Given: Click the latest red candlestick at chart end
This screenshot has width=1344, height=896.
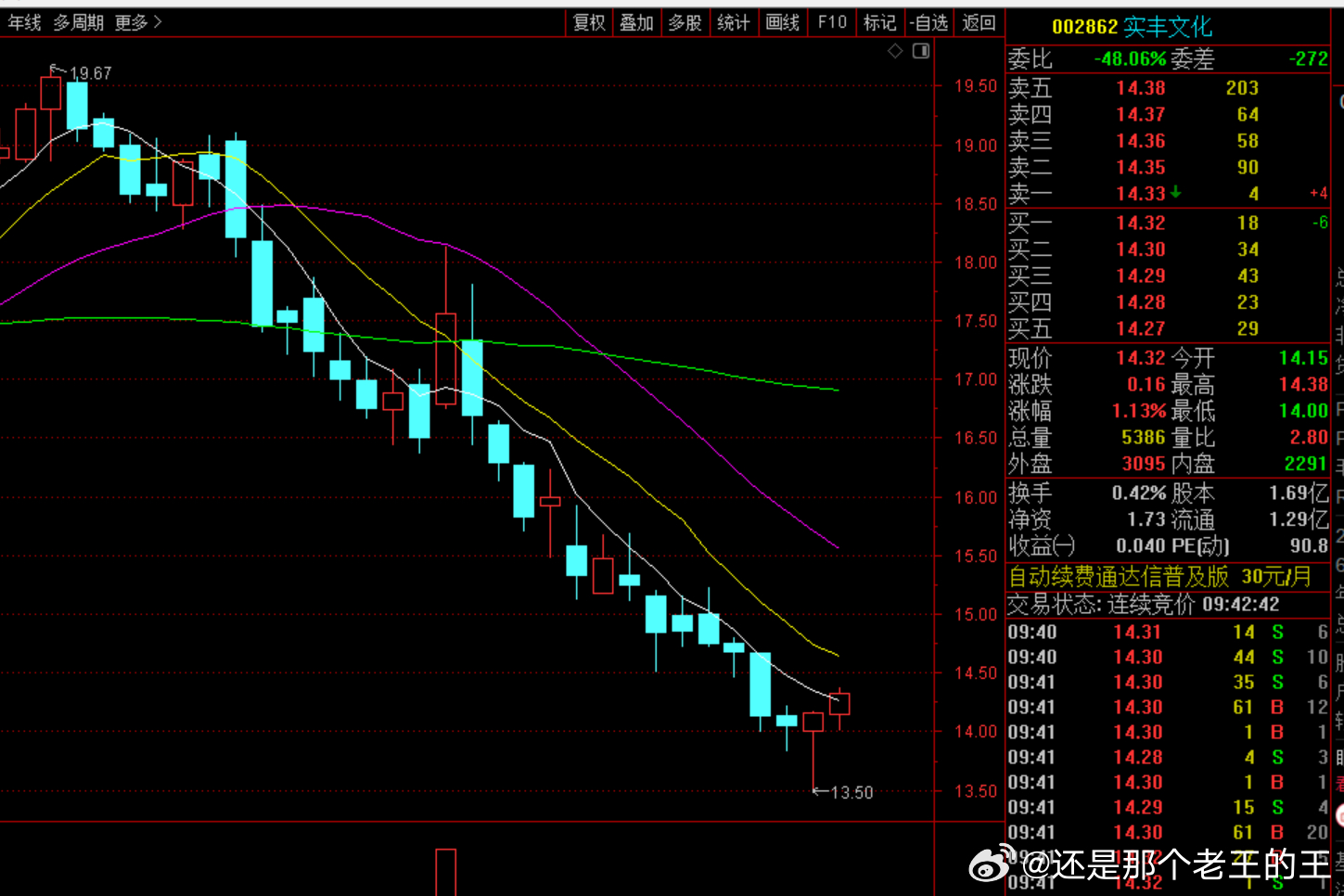Looking at the screenshot, I should pyautogui.click(x=839, y=704).
